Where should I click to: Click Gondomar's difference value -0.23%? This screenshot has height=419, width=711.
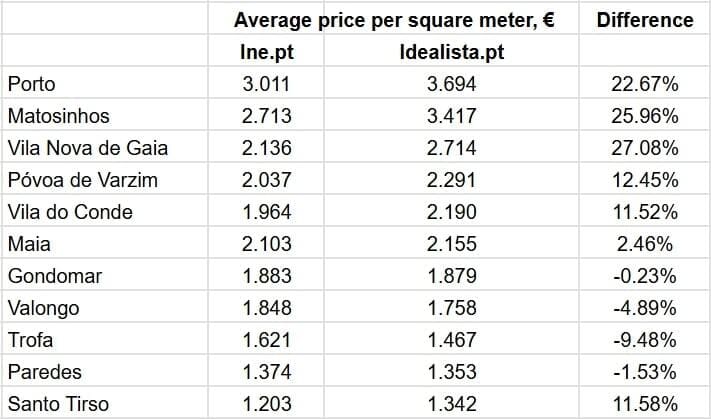coord(644,276)
